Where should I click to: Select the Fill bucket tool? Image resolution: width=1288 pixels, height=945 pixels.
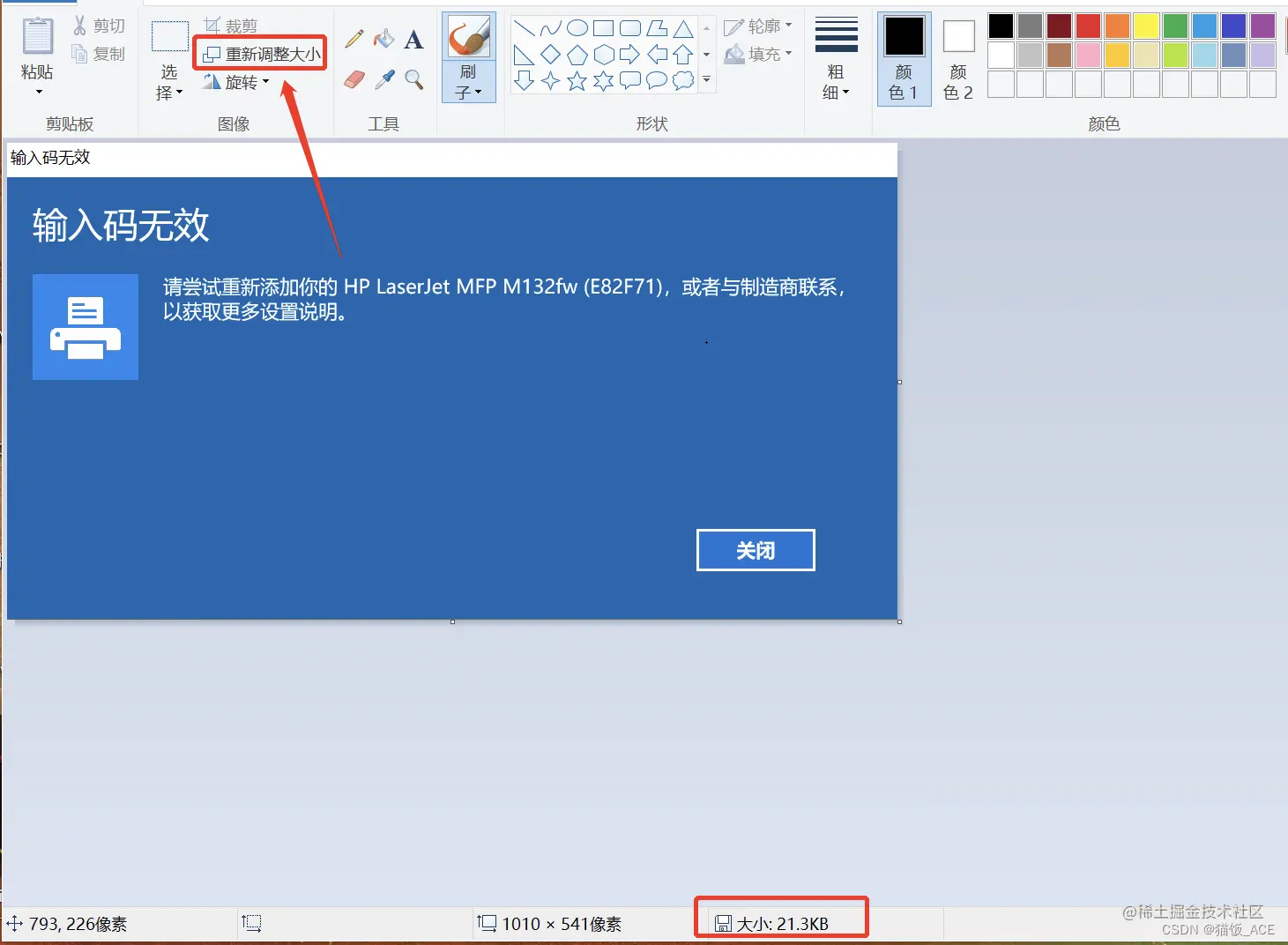pyautogui.click(x=383, y=39)
